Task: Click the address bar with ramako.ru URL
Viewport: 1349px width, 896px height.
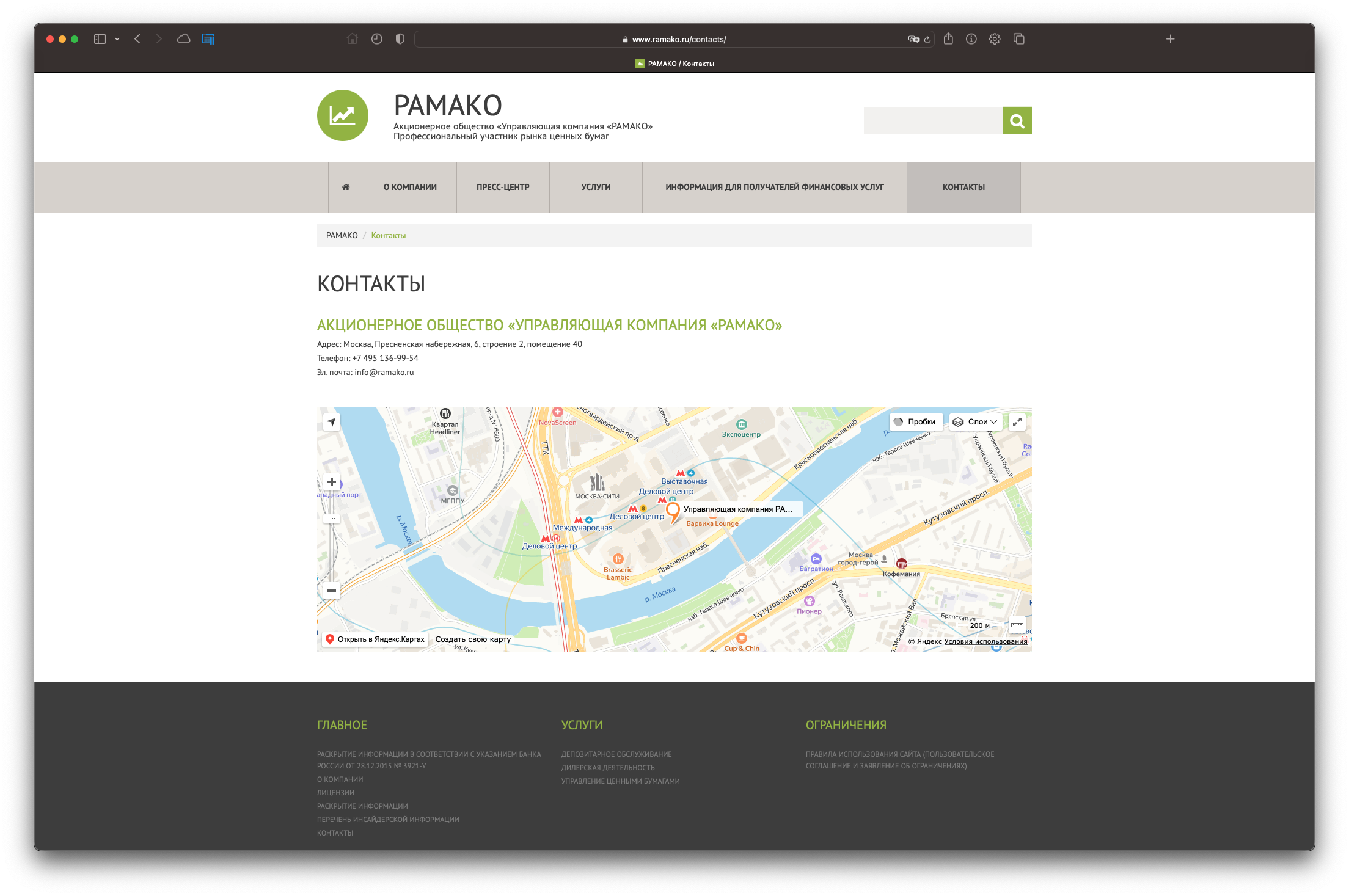Action: [674, 39]
